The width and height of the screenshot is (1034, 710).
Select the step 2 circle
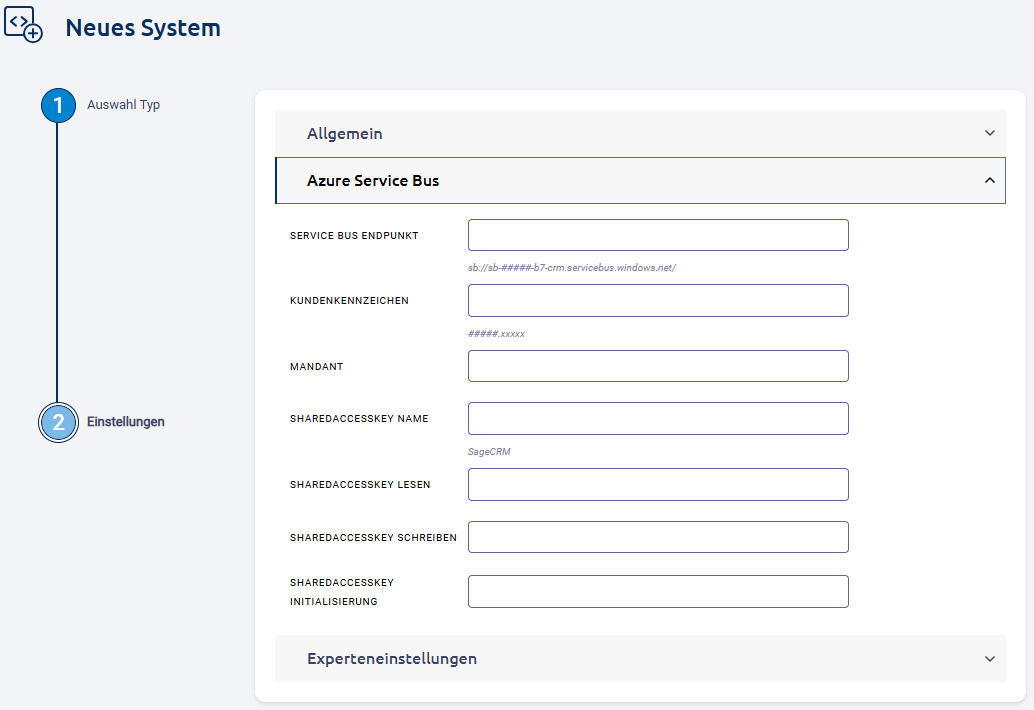tap(58, 422)
